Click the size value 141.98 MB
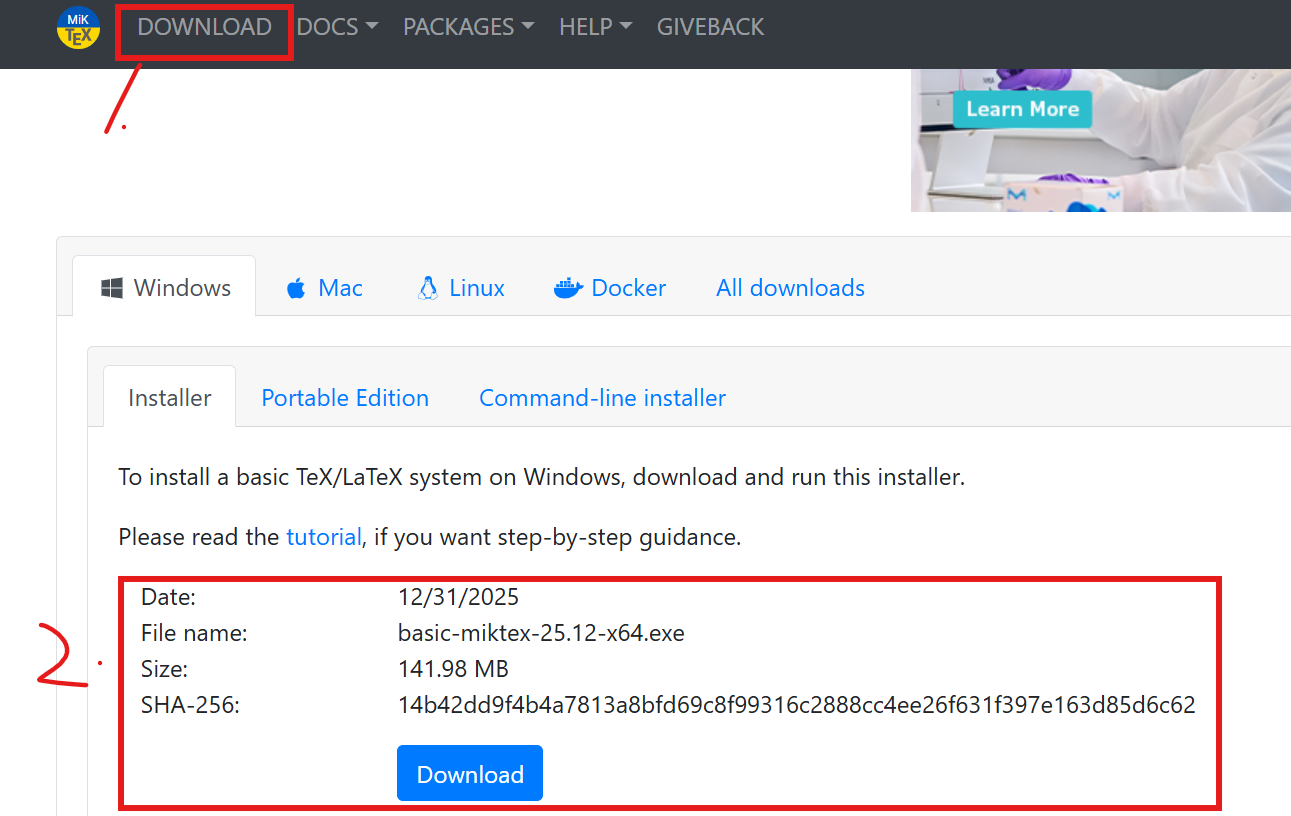The image size is (1291, 816). (454, 669)
